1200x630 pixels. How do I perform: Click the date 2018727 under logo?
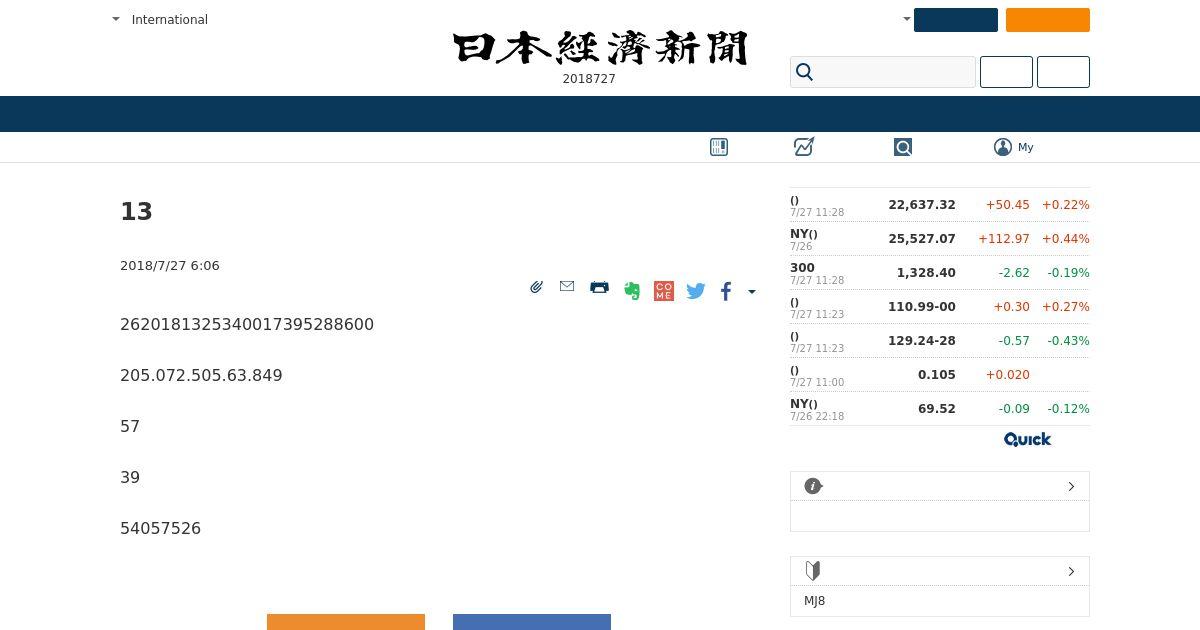click(x=589, y=79)
